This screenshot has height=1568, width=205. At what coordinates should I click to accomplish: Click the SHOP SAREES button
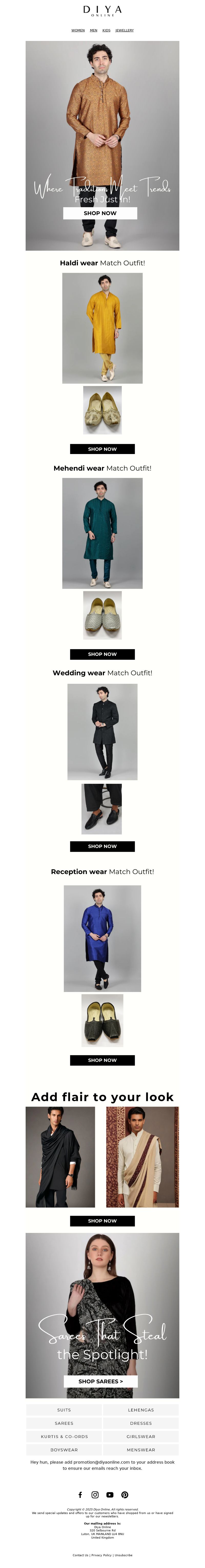pos(101,1382)
